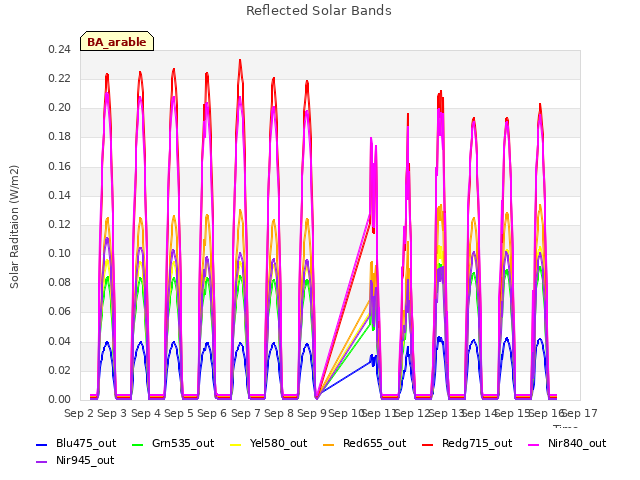
Task: Click the Sep 3 x-axis tick label
Action: point(112,413)
